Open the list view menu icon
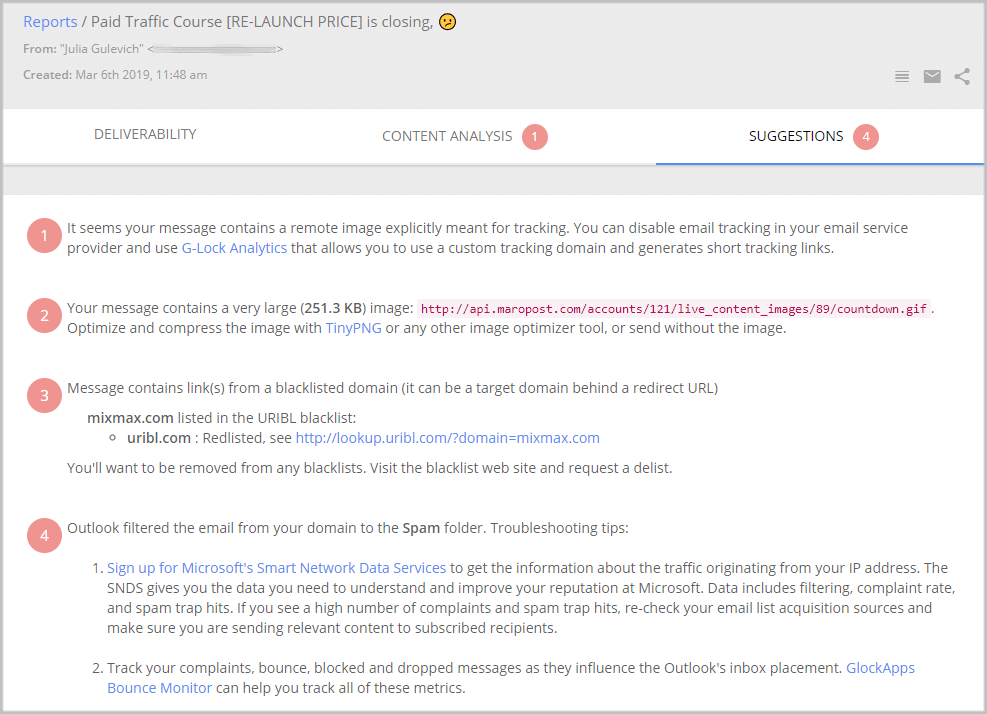Image resolution: width=987 pixels, height=714 pixels. [x=901, y=77]
